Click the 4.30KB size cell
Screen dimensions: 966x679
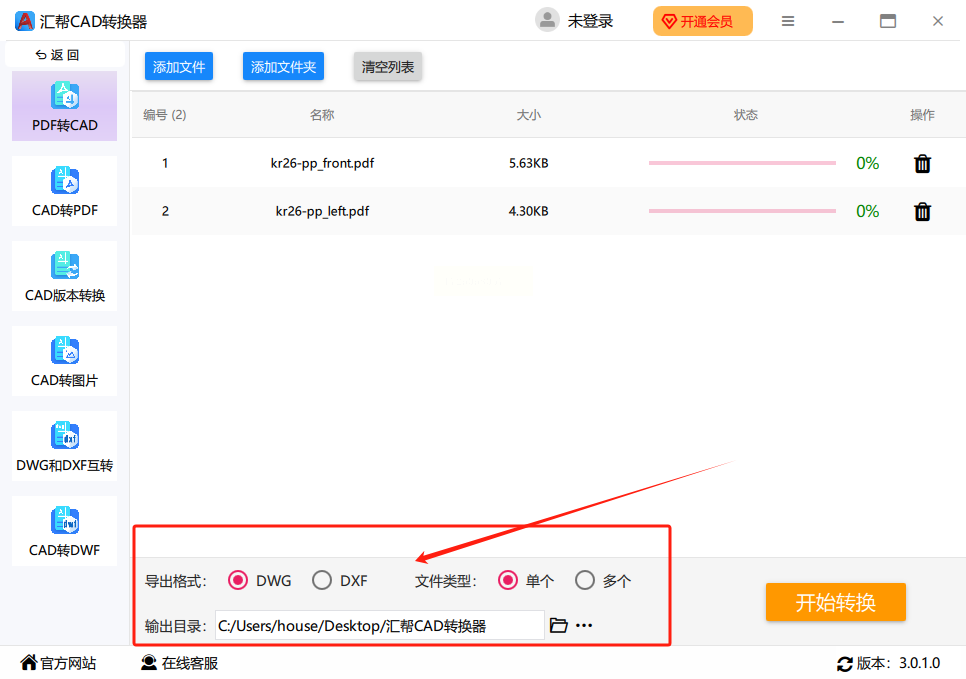(x=529, y=211)
